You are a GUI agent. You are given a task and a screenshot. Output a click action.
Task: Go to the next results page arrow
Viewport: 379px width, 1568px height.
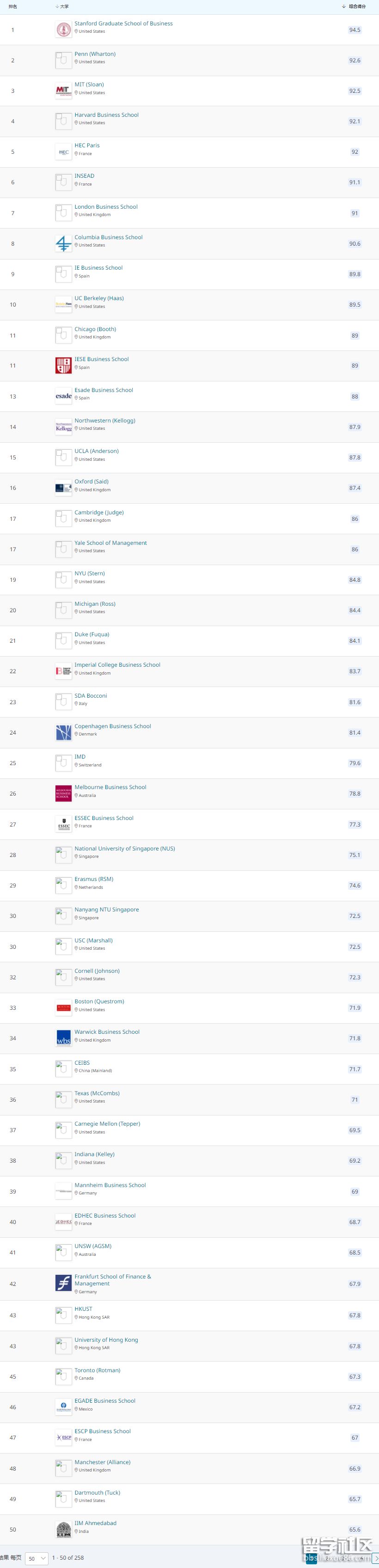[x=375, y=1558]
